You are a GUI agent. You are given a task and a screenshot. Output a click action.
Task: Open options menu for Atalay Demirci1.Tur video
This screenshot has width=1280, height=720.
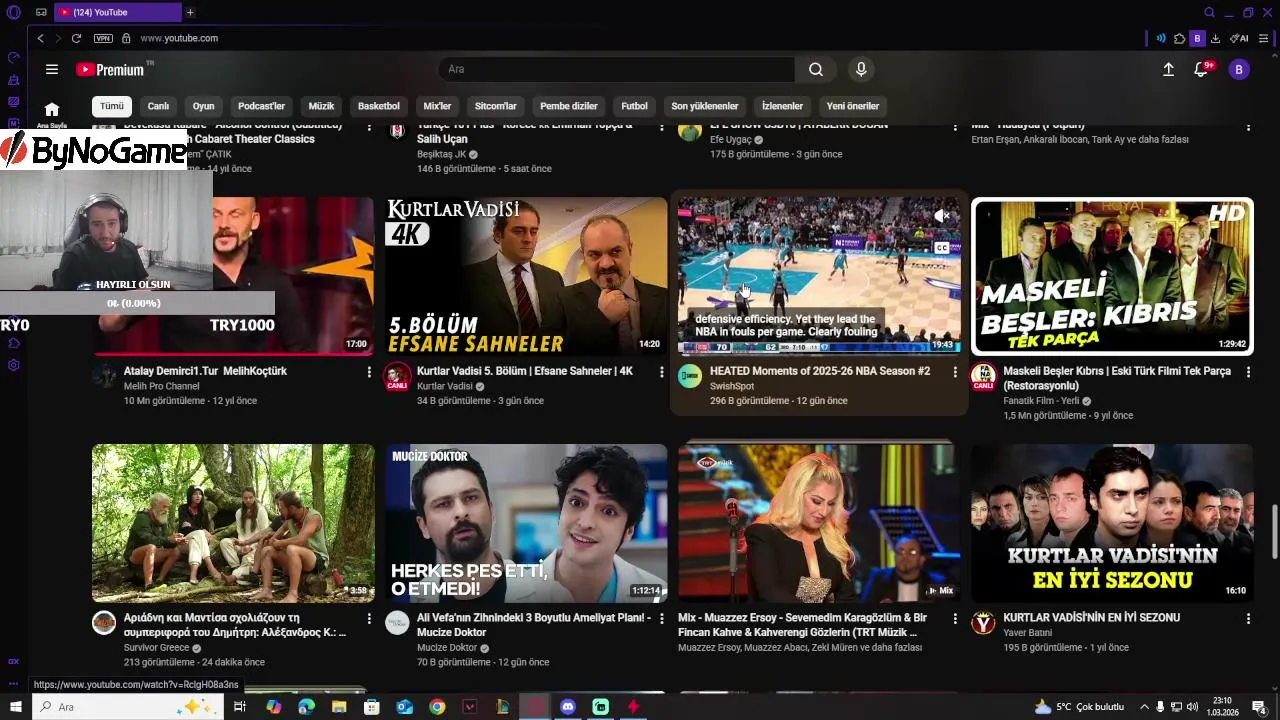pyautogui.click(x=369, y=372)
